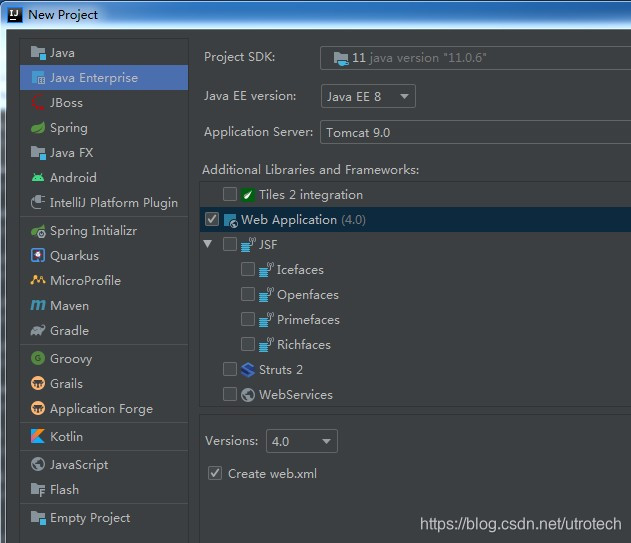Tick the JSF checkbox
Screen dimensions: 631x543
pyautogui.click(x=230, y=244)
